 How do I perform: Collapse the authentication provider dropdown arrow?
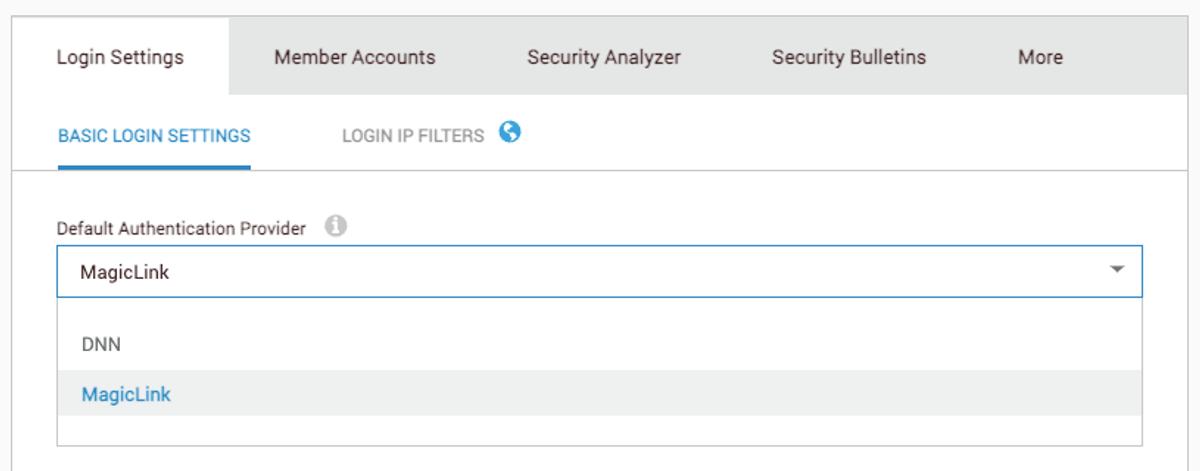pyautogui.click(x=1117, y=271)
